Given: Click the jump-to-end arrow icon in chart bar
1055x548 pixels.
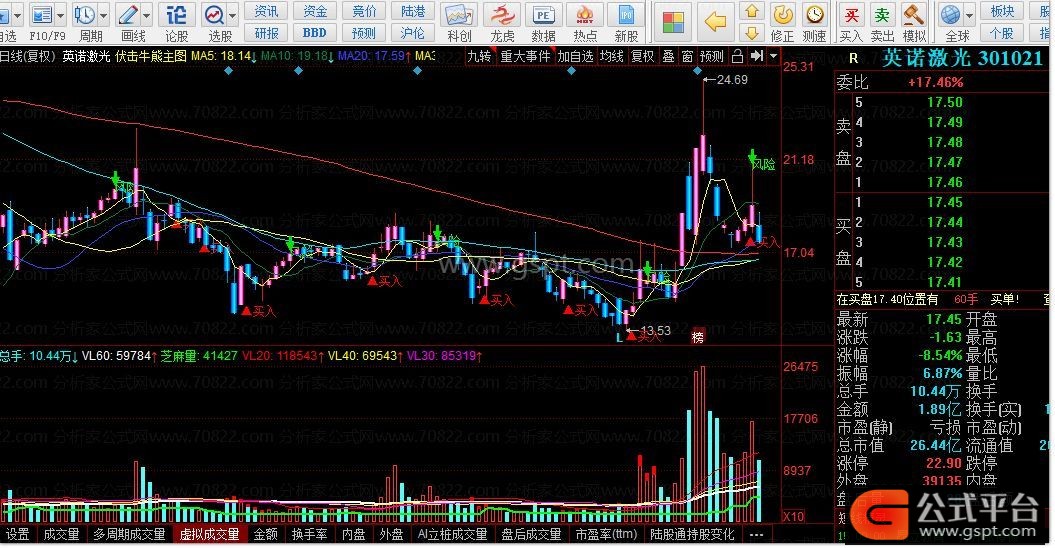Looking at the screenshot, I should [757, 57].
